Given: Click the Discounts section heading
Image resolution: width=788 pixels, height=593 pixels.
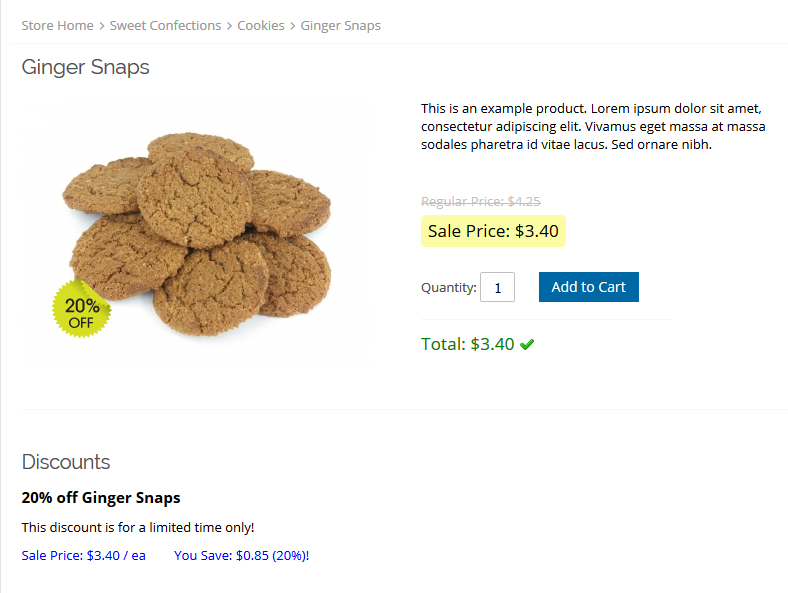Looking at the screenshot, I should pyautogui.click(x=66, y=462).
